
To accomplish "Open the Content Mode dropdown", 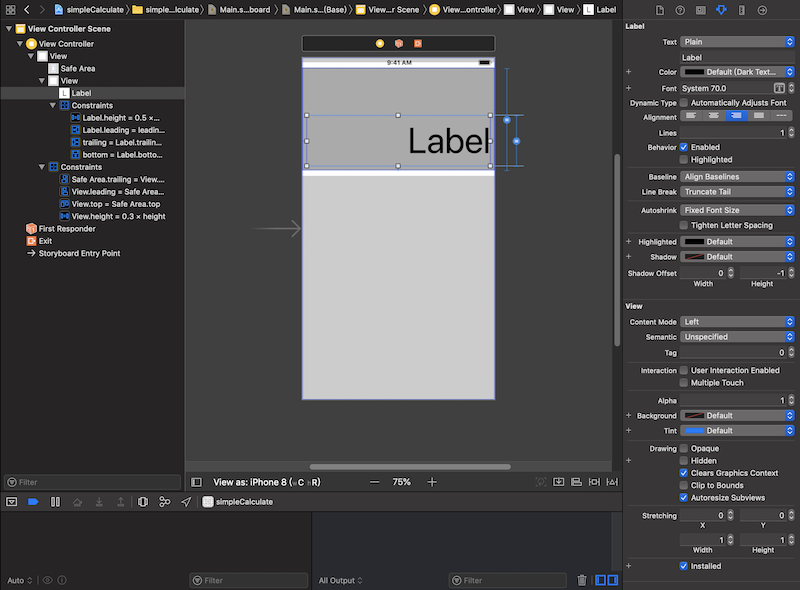I will click(737, 322).
